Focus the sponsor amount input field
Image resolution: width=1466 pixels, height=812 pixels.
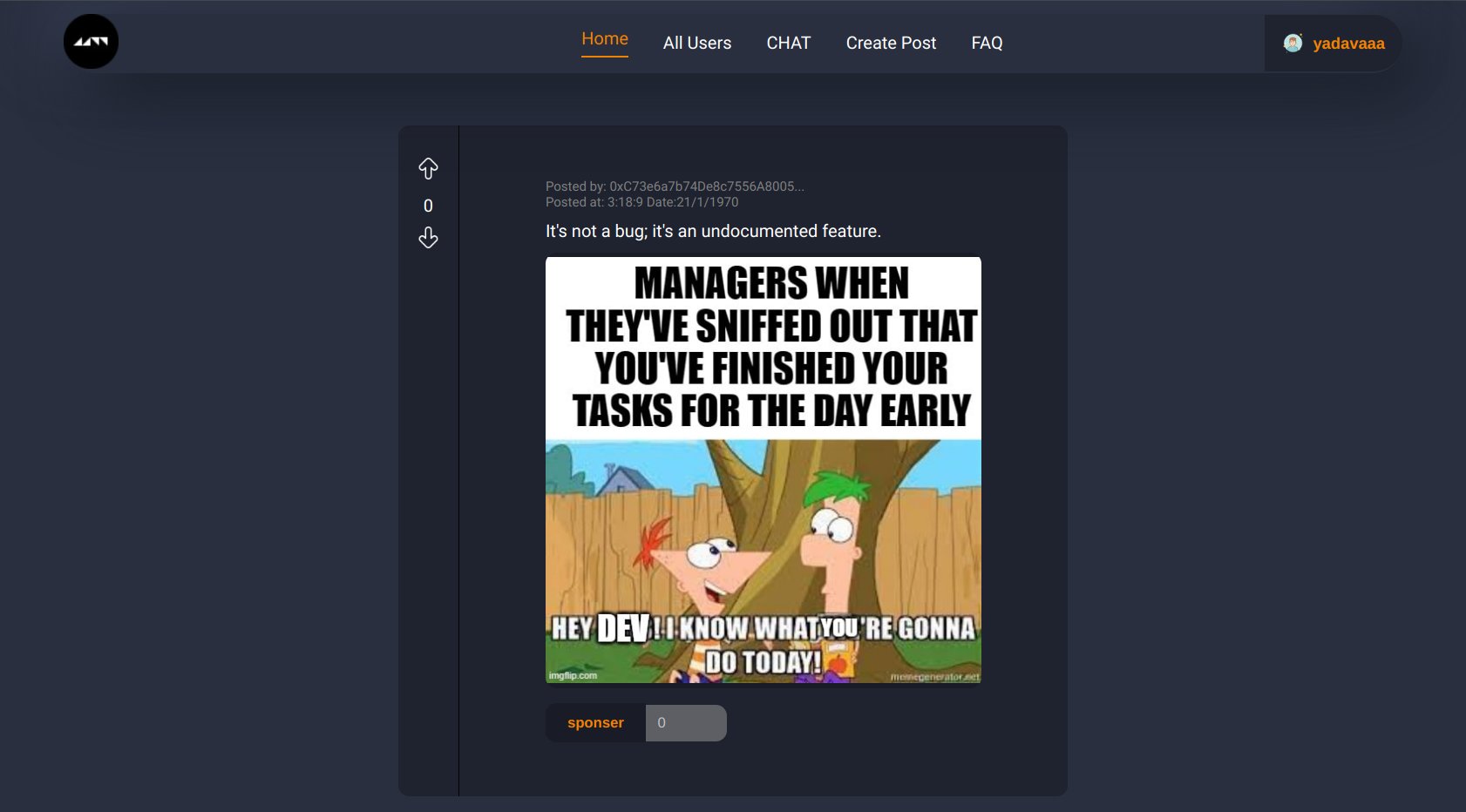click(x=686, y=723)
